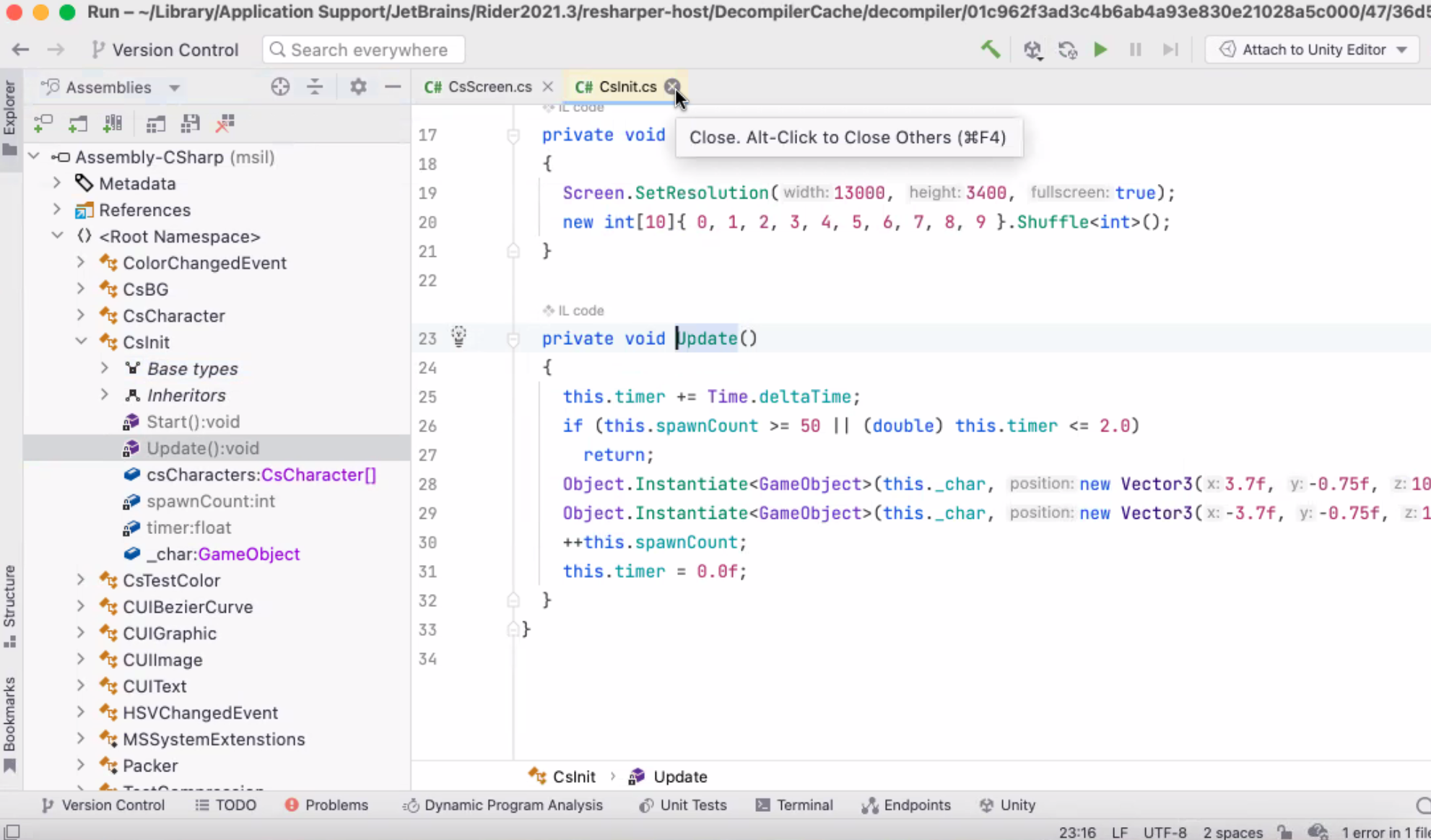Click the Unity debug bug icon

1032,50
